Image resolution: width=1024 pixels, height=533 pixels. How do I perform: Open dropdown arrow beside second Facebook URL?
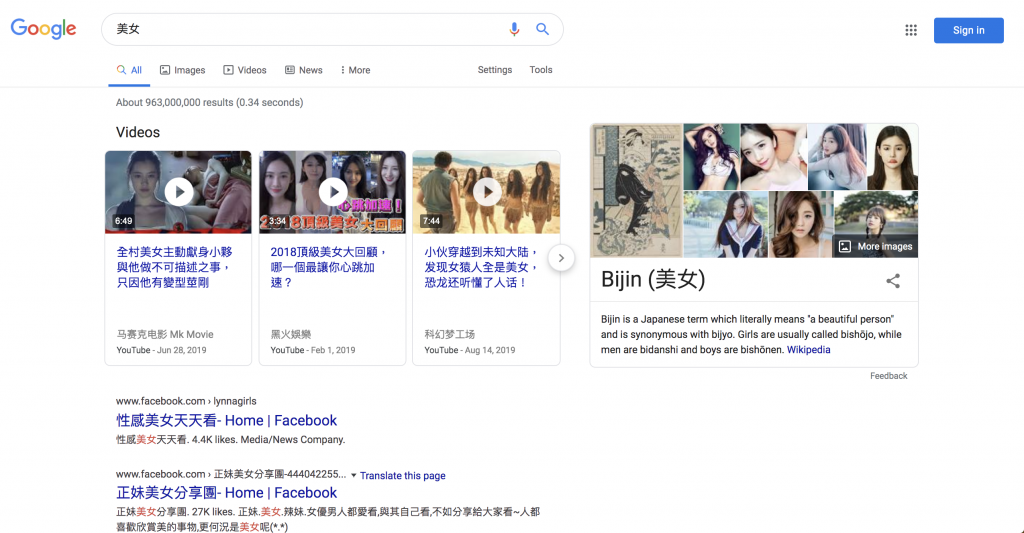tap(353, 476)
